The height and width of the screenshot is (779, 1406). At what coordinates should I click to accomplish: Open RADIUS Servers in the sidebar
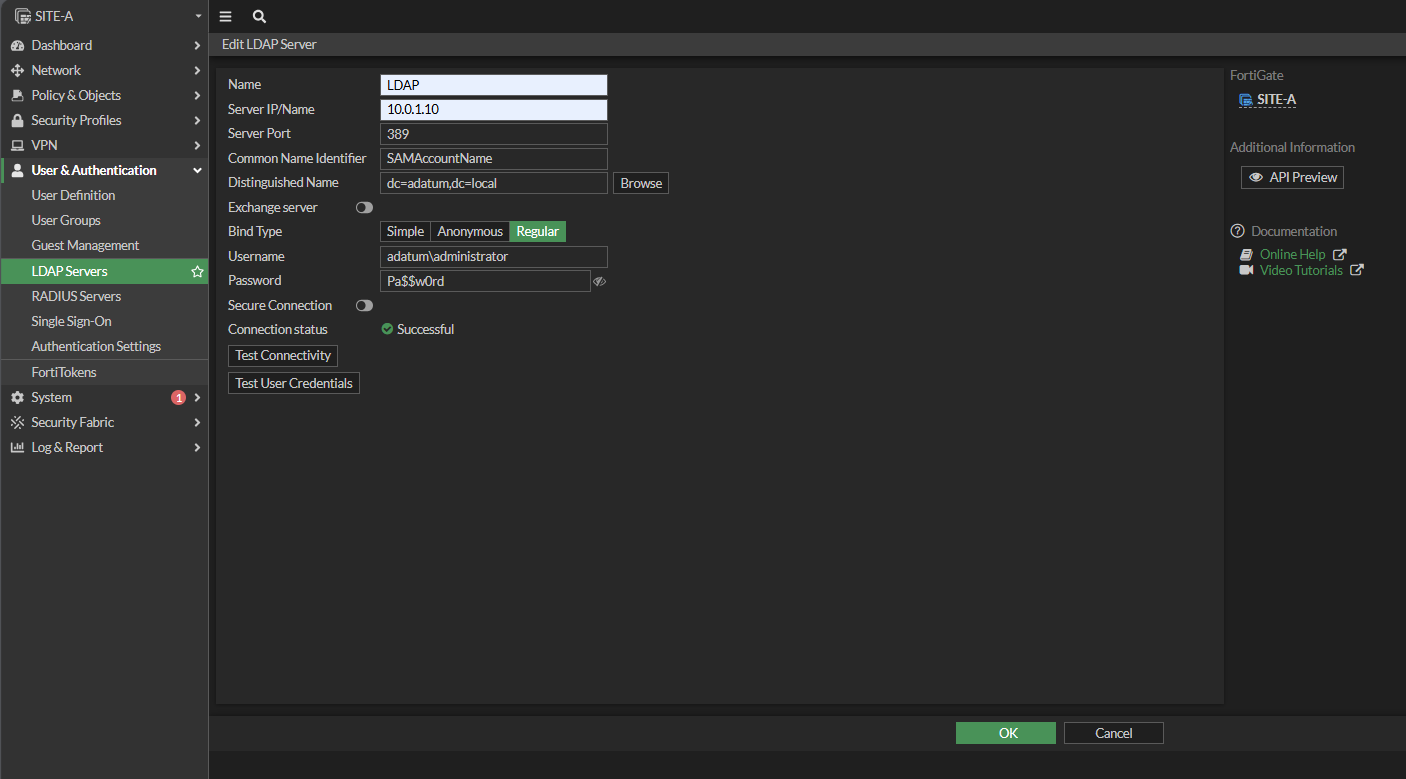(x=76, y=297)
